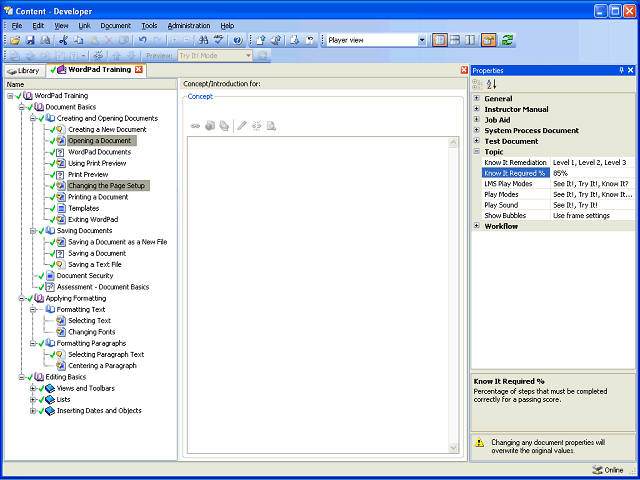Open the Player view dropdown
Viewport: 640px width, 480px height.
point(422,40)
